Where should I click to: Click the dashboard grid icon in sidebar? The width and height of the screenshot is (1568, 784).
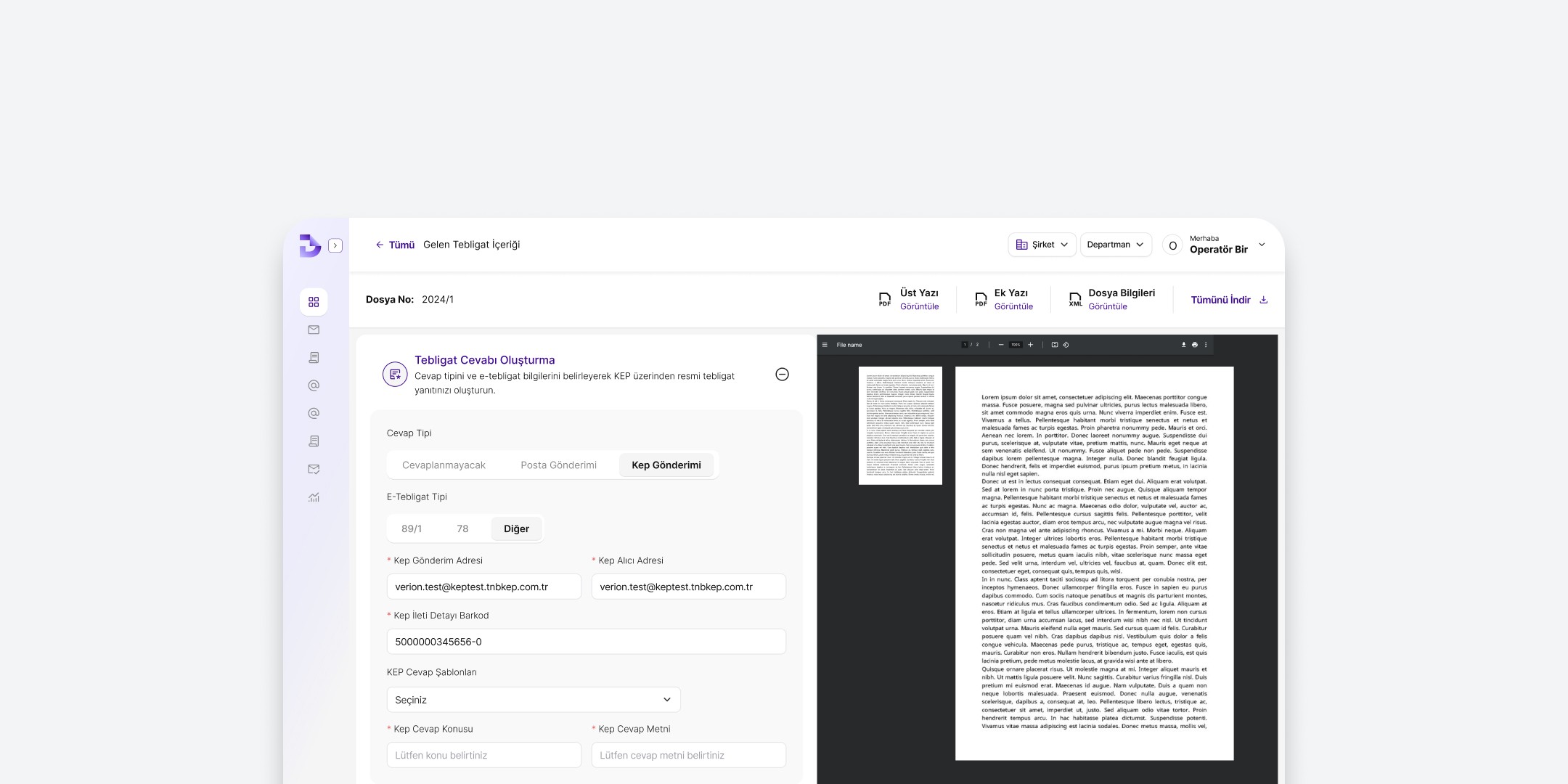tap(314, 302)
